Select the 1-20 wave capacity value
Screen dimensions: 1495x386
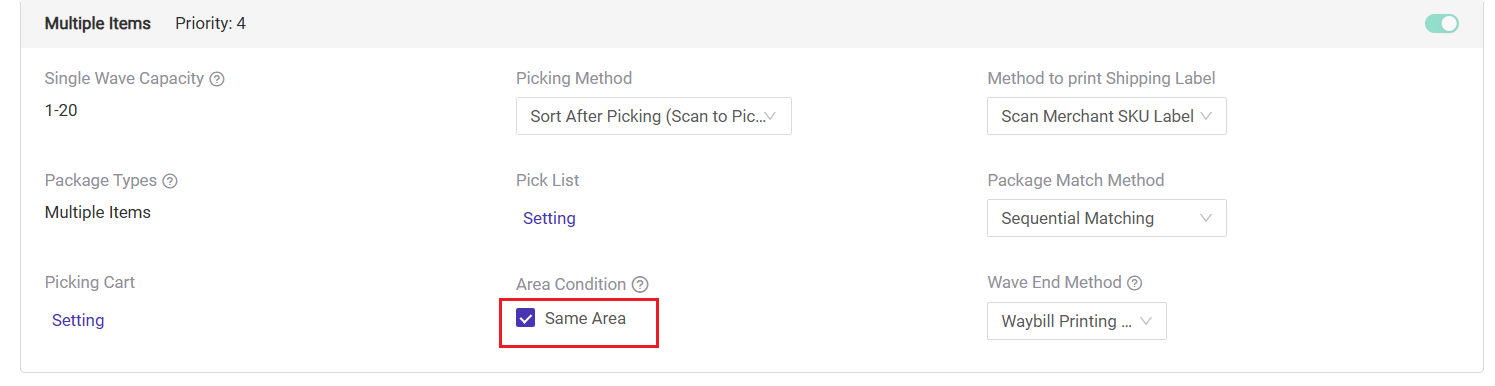click(x=61, y=110)
